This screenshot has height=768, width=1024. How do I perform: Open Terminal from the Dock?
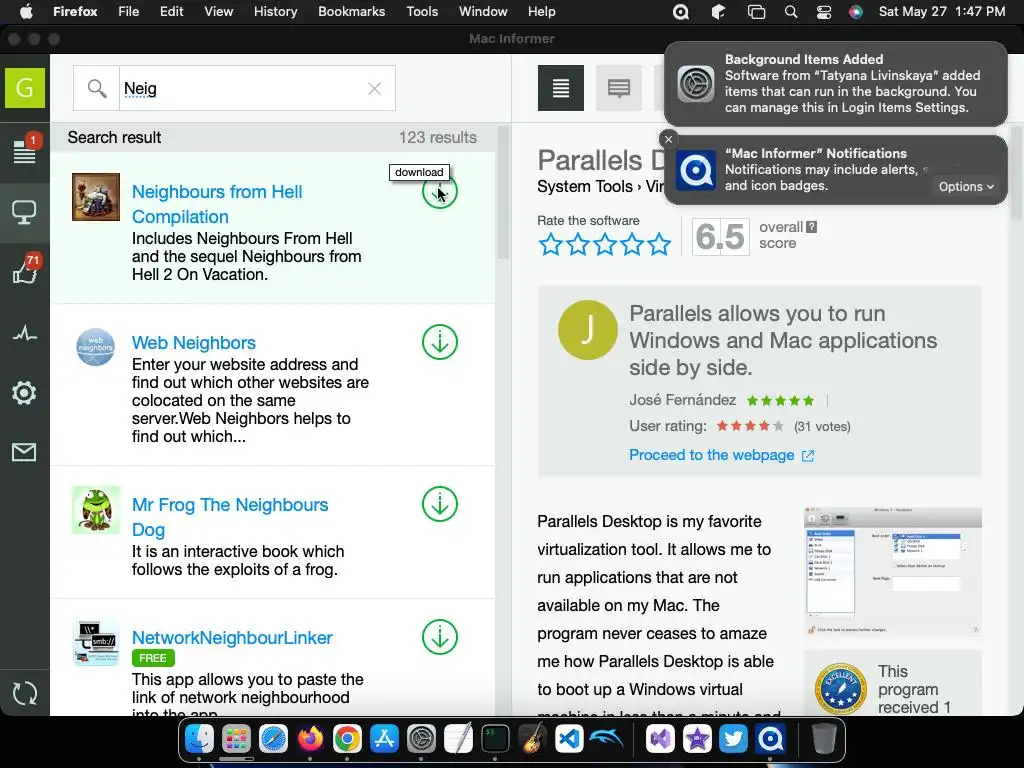pos(495,739)
